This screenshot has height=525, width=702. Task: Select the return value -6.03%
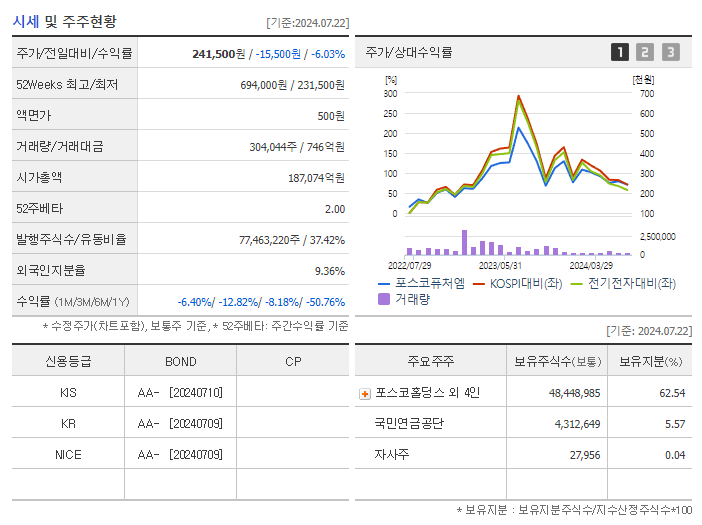coord(328,54)
